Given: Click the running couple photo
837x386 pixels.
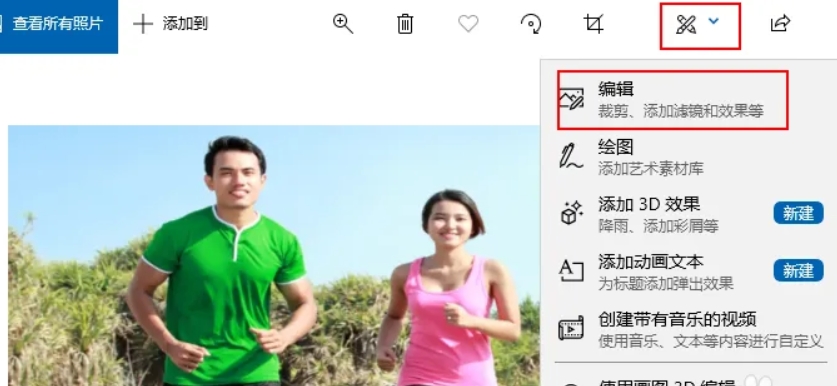Looking at the screenshot, I should click(274, 255).
